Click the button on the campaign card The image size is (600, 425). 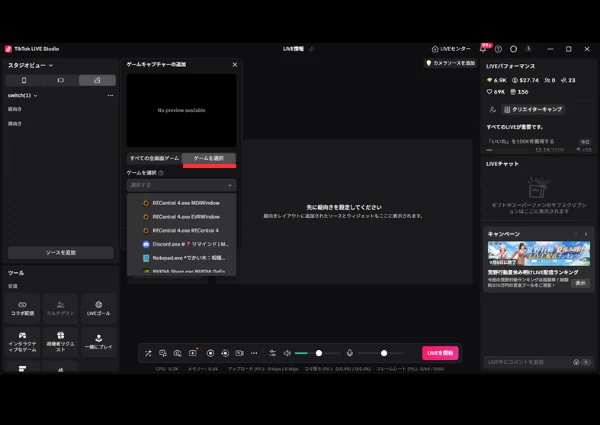coord(580,283)
